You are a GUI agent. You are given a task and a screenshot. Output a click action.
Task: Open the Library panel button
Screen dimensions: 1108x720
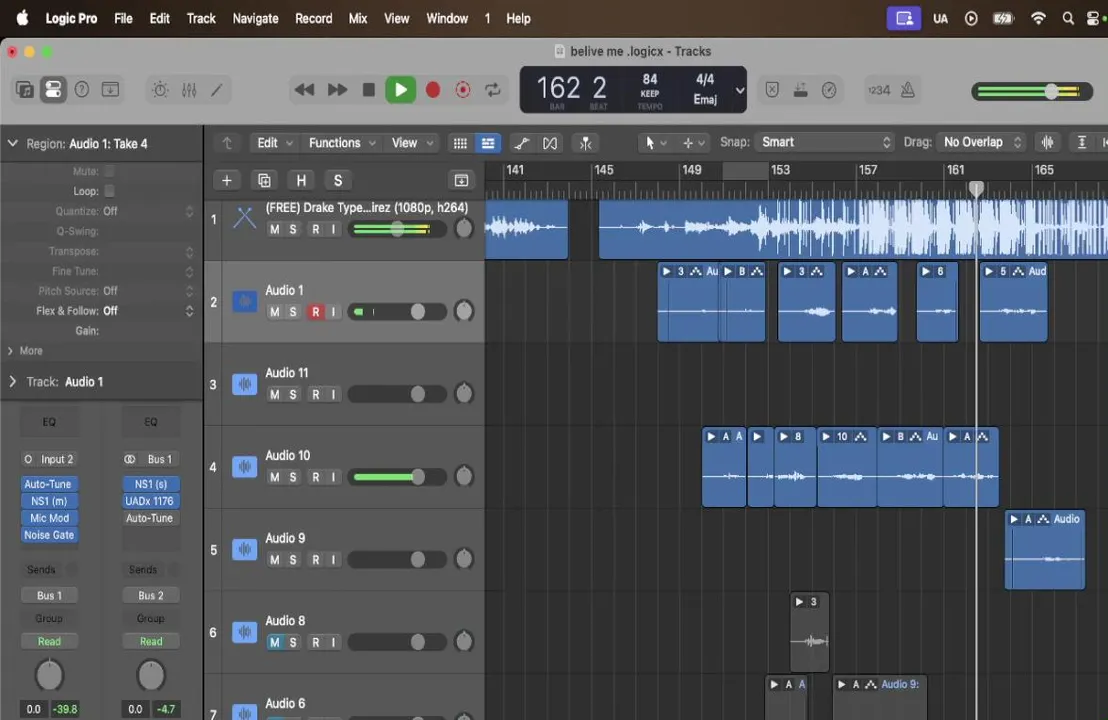[25, 90]
